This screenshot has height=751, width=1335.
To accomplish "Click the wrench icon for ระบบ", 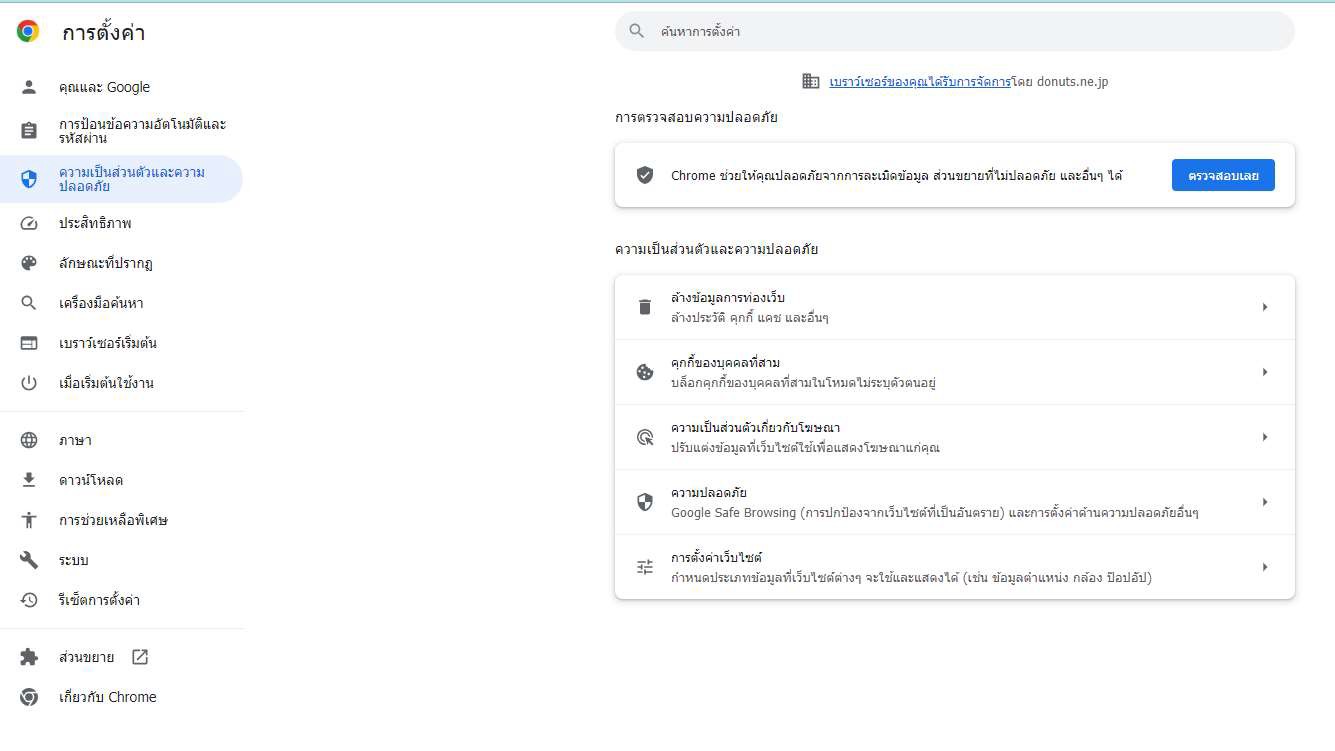I will pos(29,560).
